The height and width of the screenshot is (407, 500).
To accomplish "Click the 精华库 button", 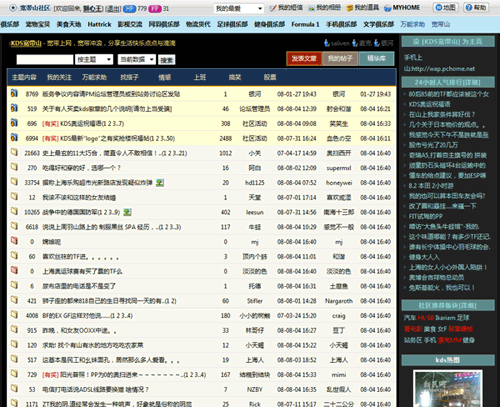I will pyautogui.click(x=377, y=59).
